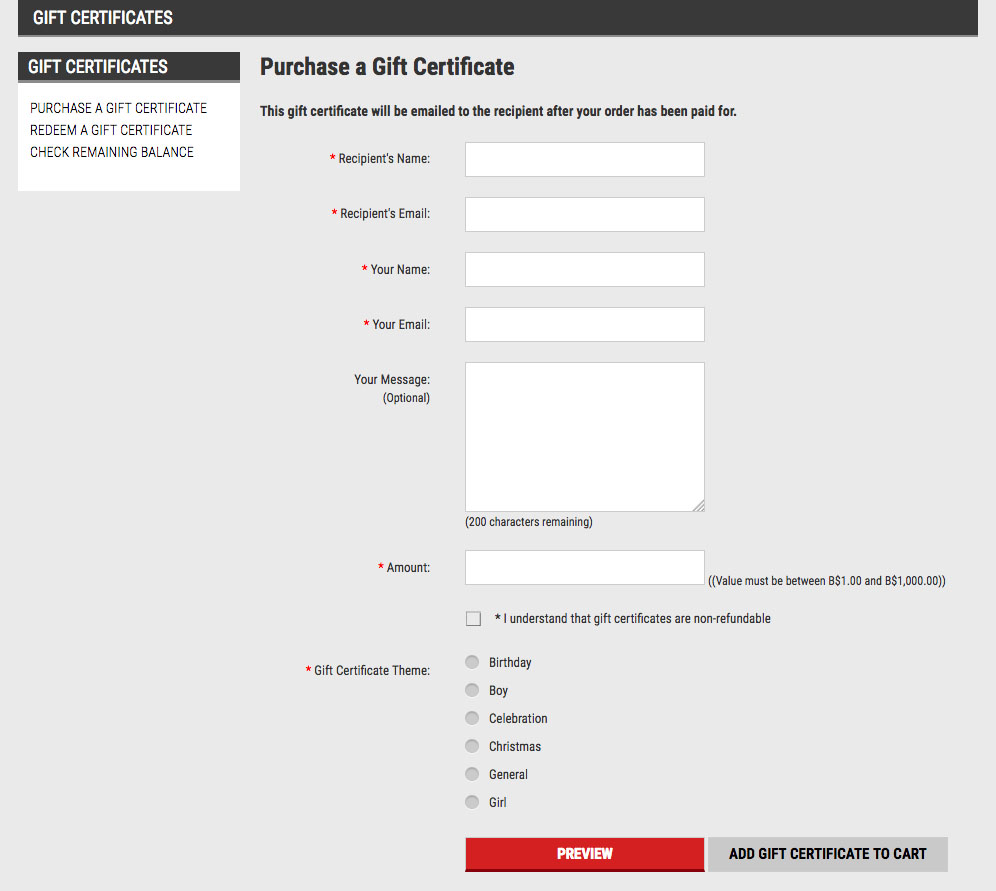This screenshot has height=891, width=996.
Task: Click into the Your Name field
Action: [x=584, y=269]
